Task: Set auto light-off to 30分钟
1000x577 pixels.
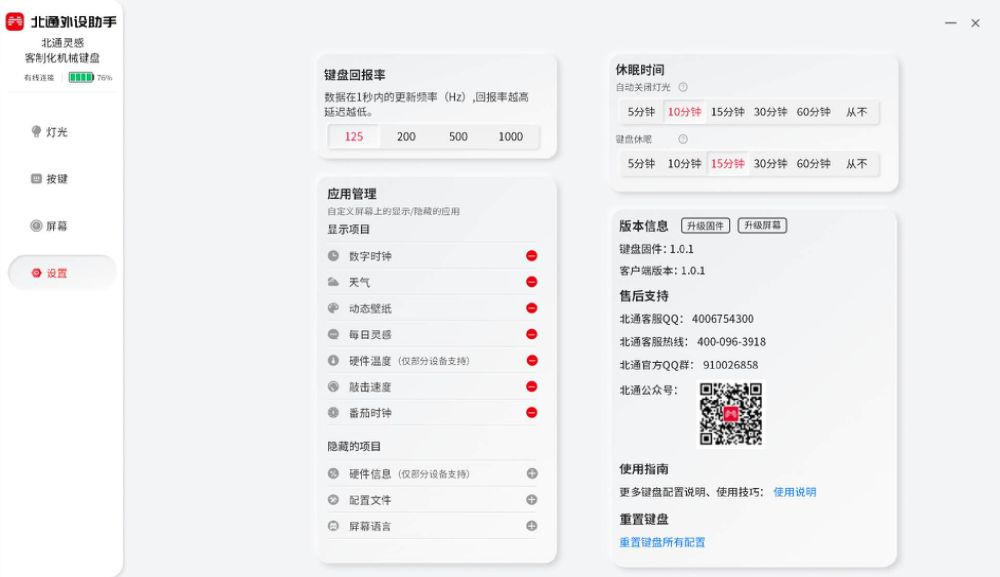Action: tap(770, 112)
